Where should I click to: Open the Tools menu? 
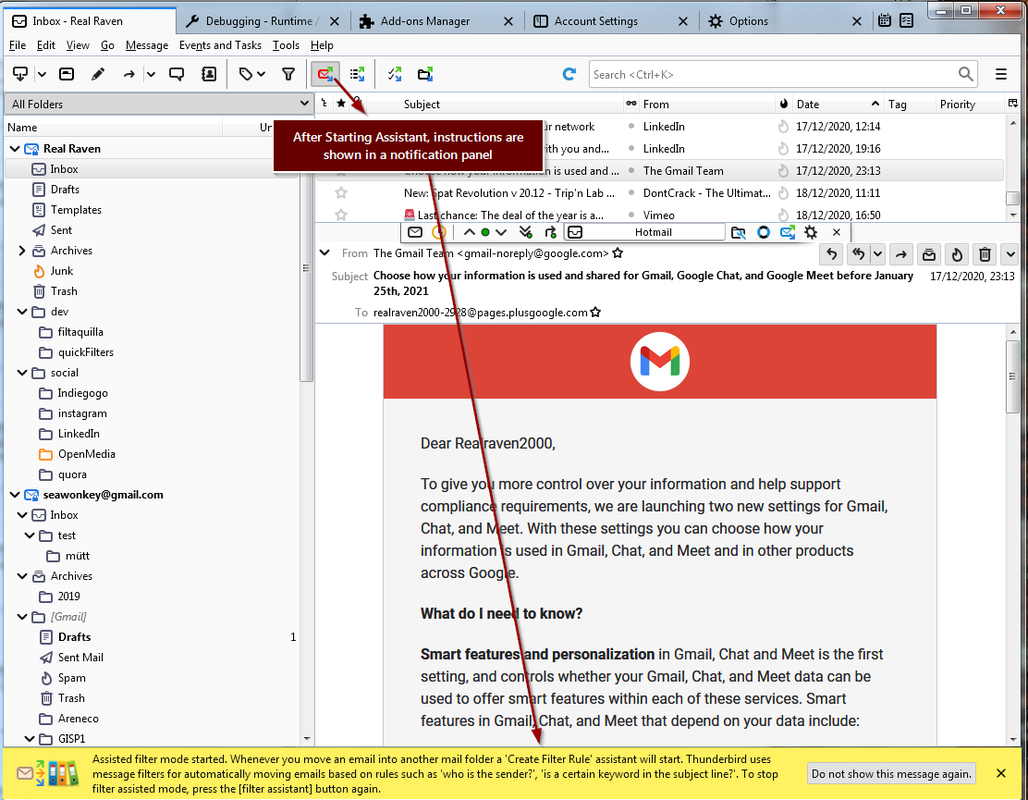[x=285, y=45]
